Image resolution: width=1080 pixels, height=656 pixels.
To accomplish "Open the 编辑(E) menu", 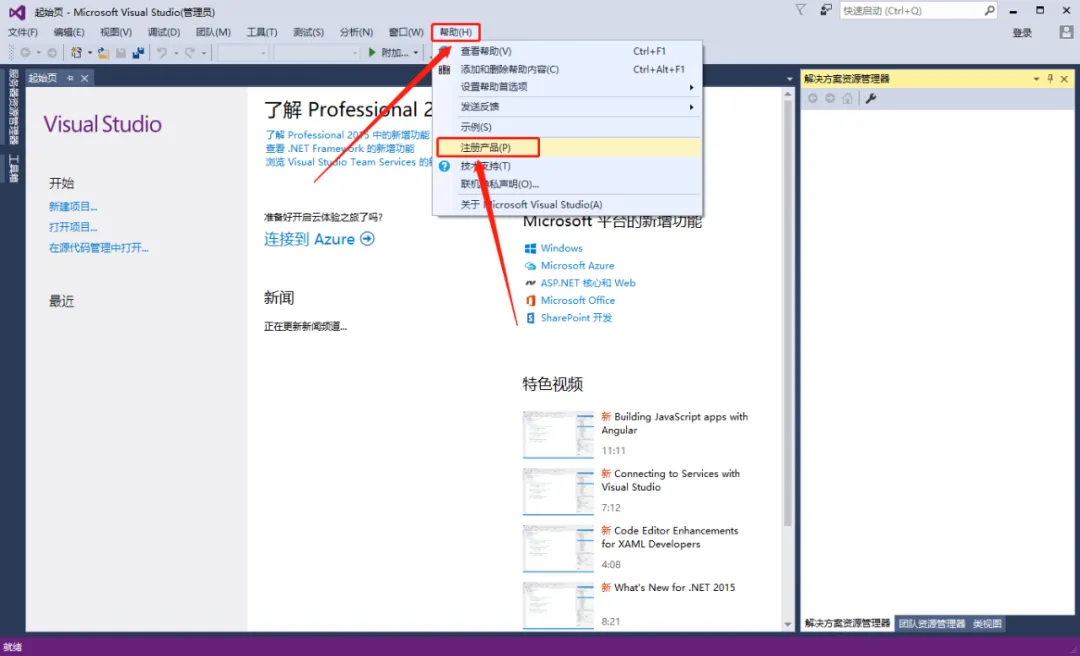I will 69,32.
